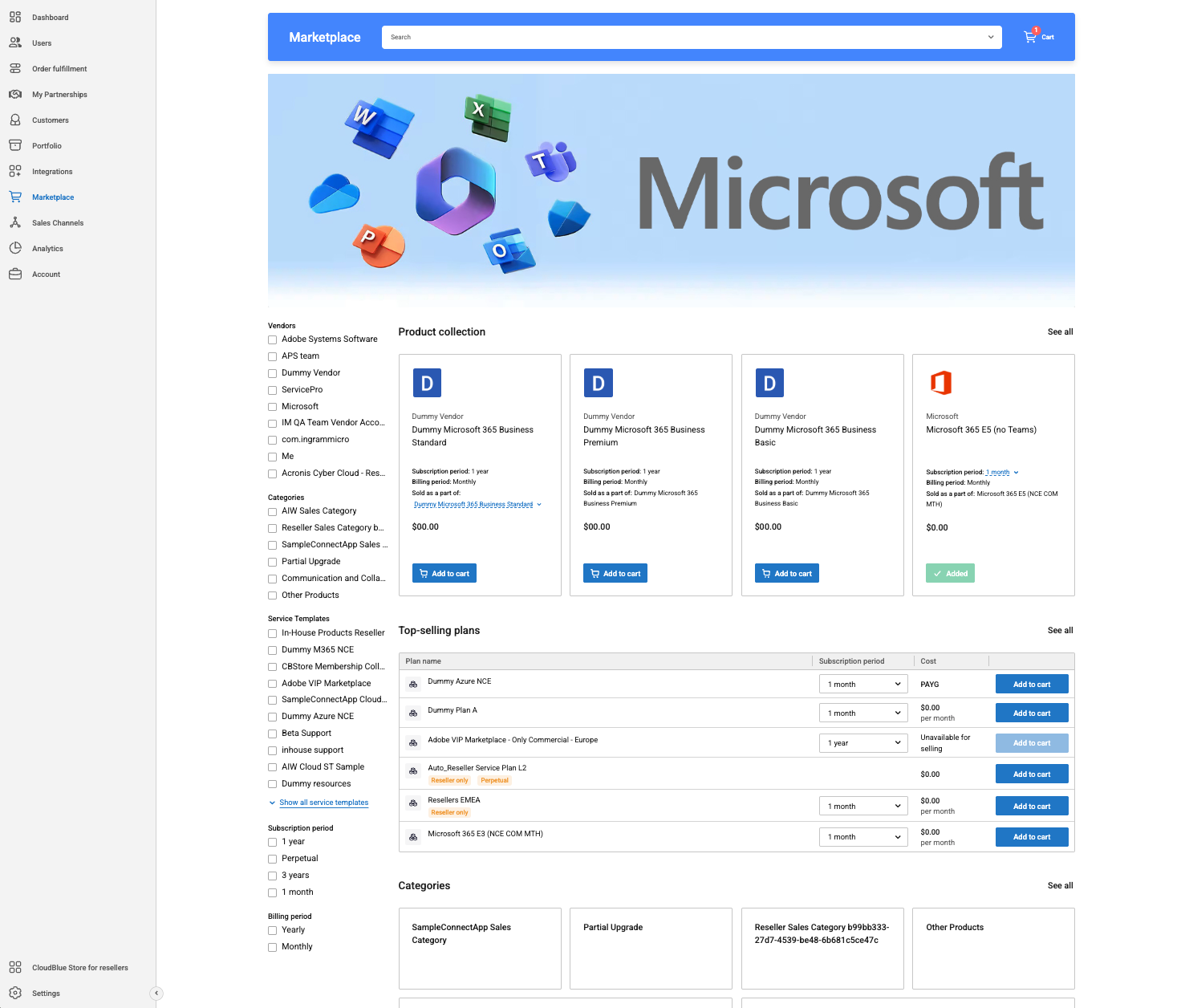Open the SampleConnectApp Sales Category card
Image resolution: width=1181 pixels, height=1008 pixels.
click(480, 949)
